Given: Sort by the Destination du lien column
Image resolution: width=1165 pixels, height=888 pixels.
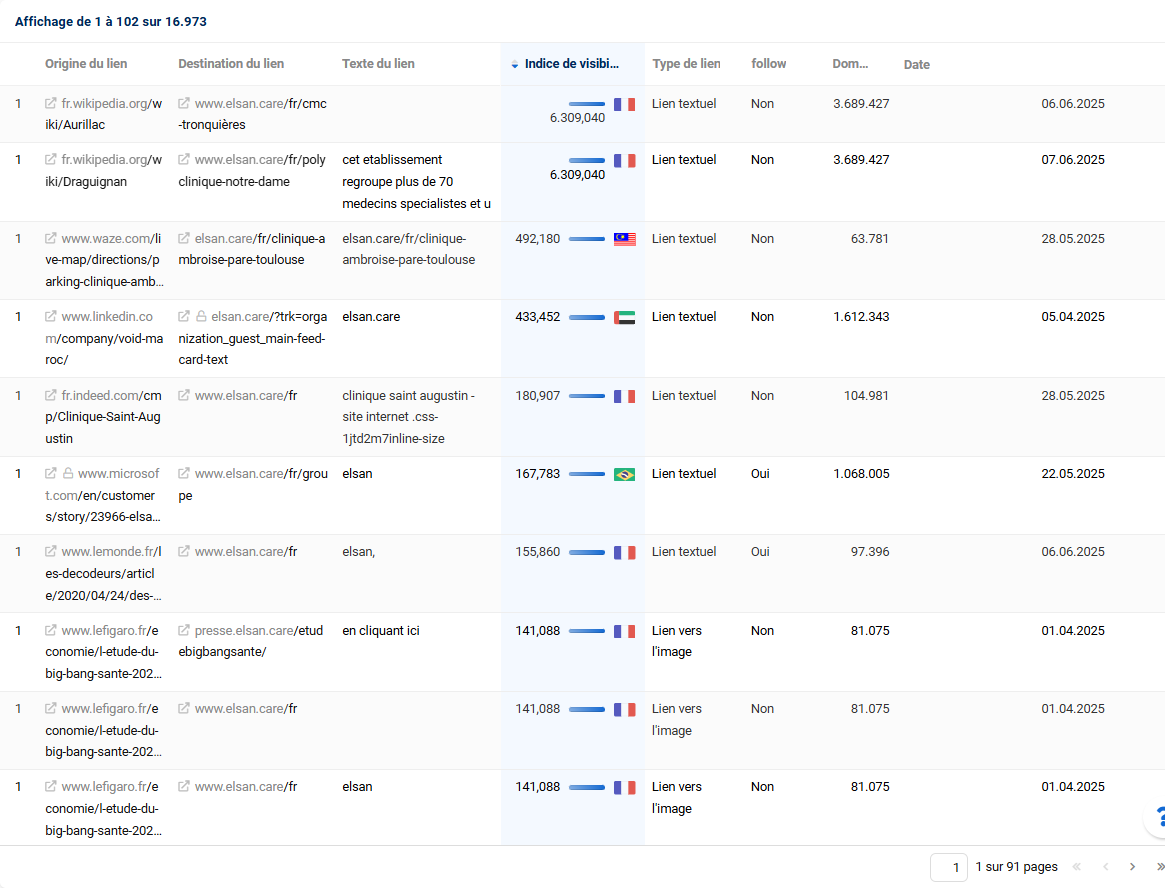Looking at the screenshot, I should coord(231,64).
